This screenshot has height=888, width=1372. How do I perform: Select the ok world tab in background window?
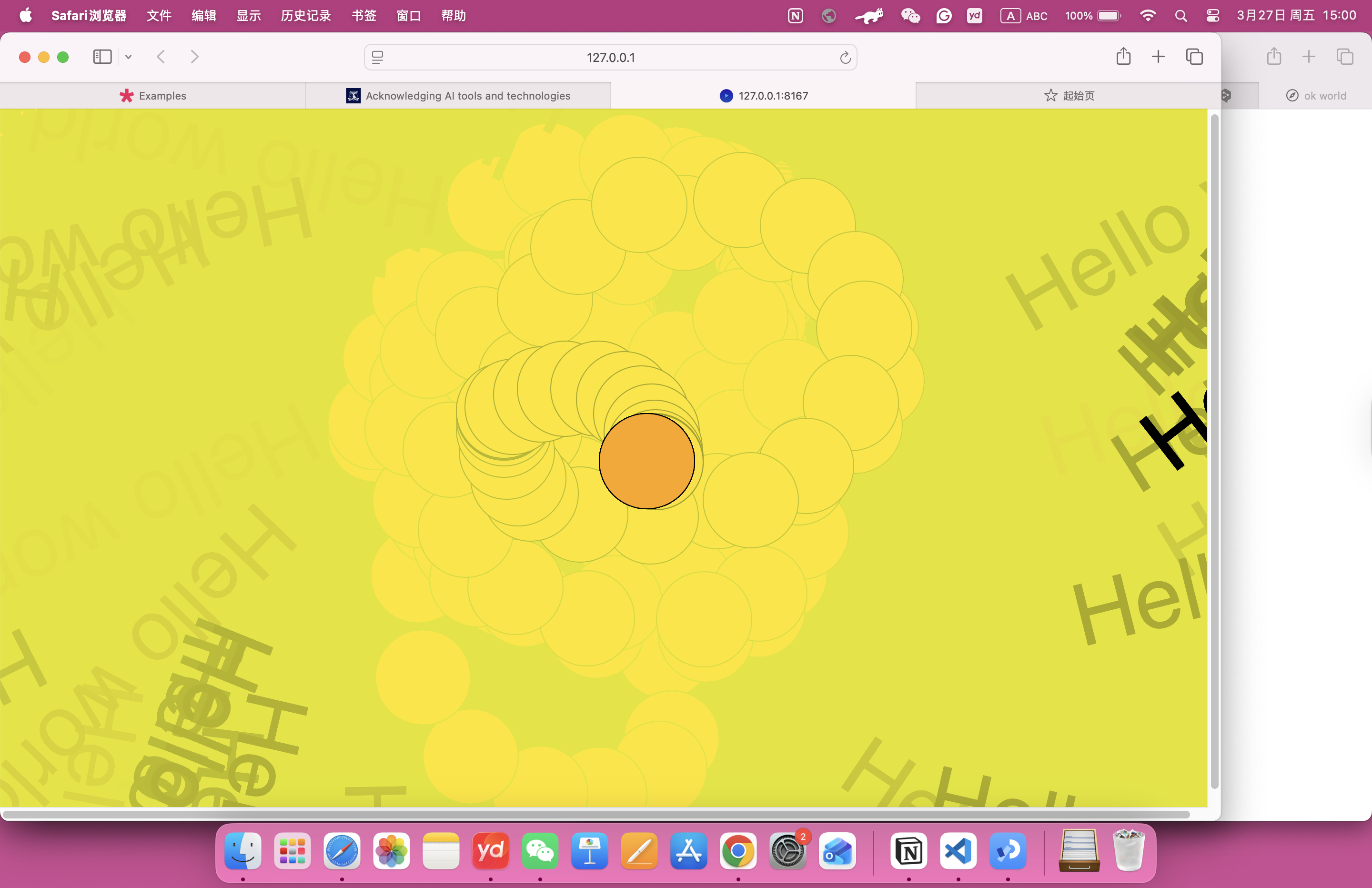click(1315, 96)
